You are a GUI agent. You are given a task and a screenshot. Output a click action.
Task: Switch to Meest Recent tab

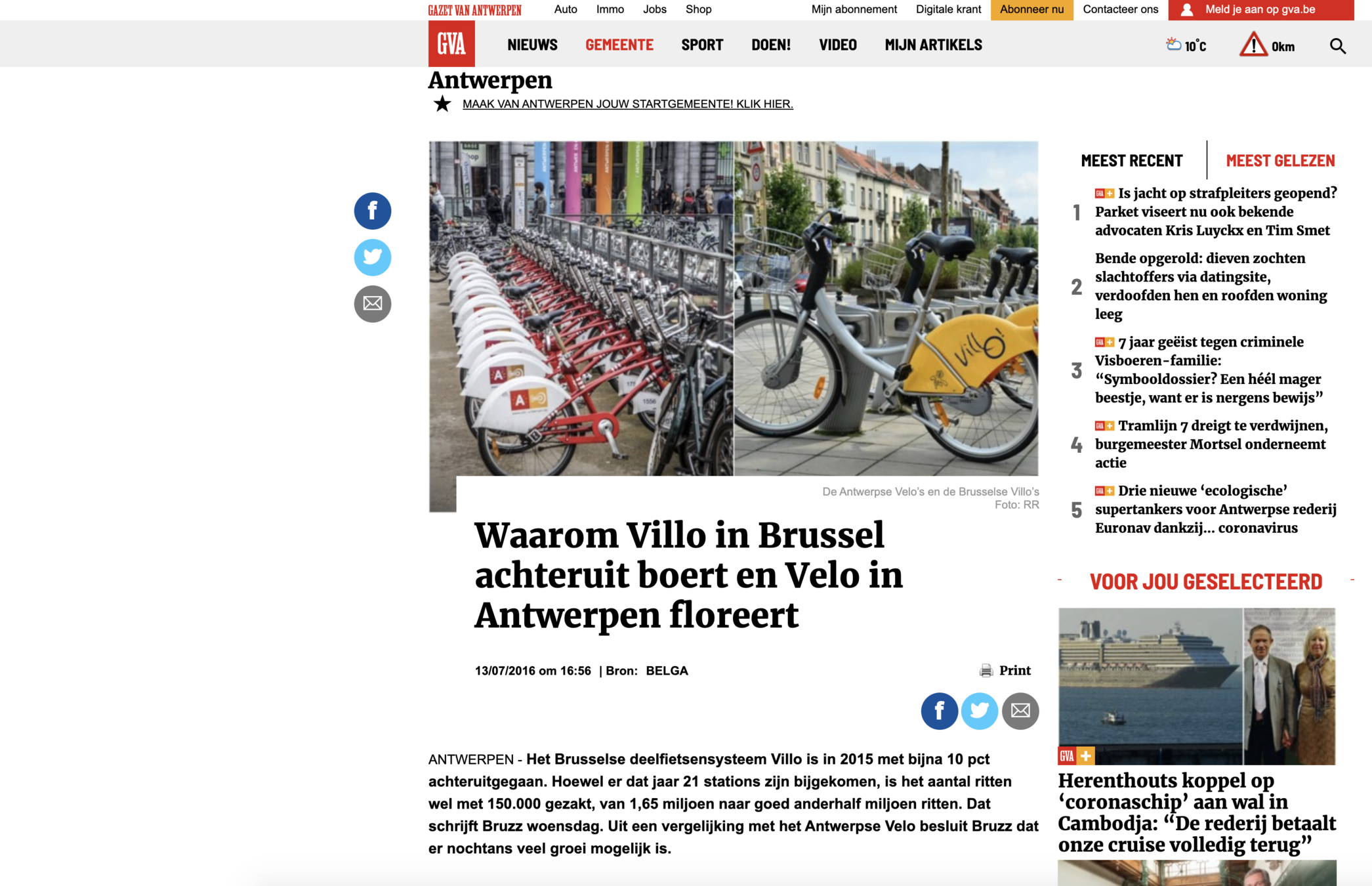(x=1132, y=161)
